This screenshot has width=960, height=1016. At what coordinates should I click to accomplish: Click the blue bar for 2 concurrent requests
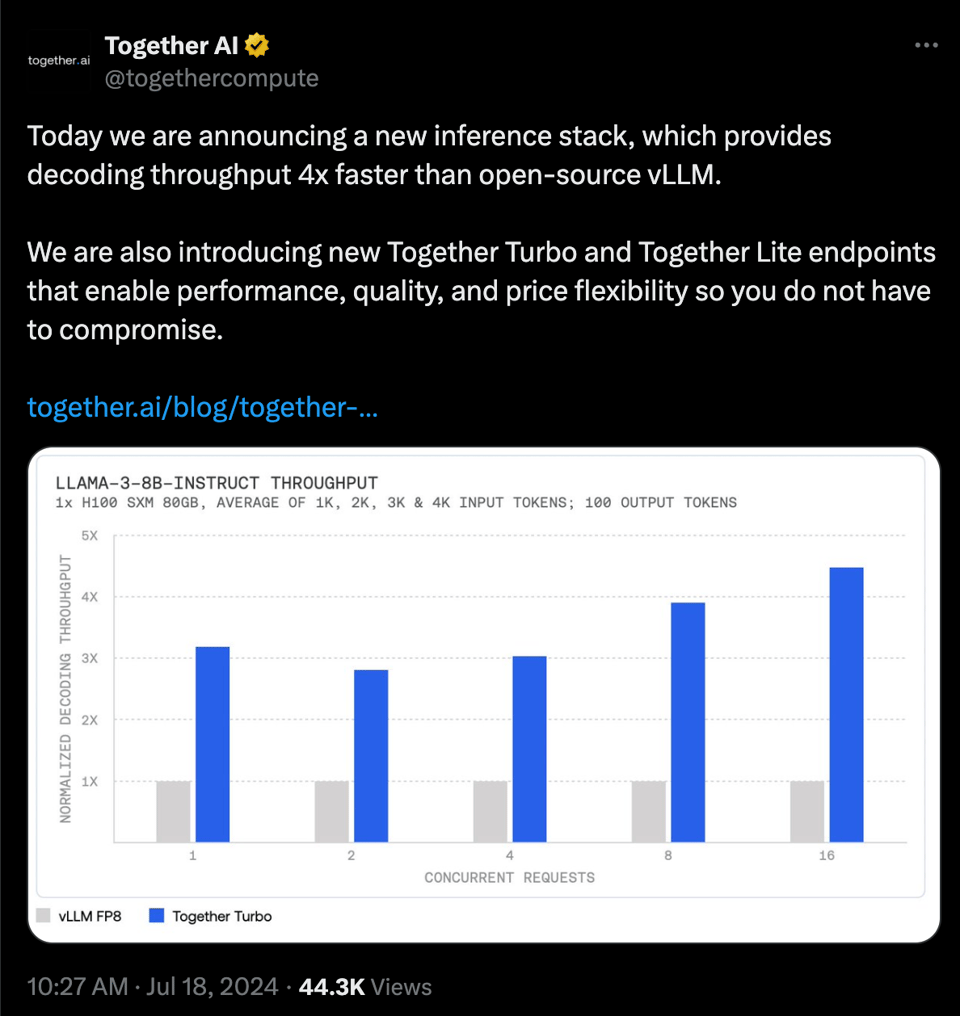(371, 755)
